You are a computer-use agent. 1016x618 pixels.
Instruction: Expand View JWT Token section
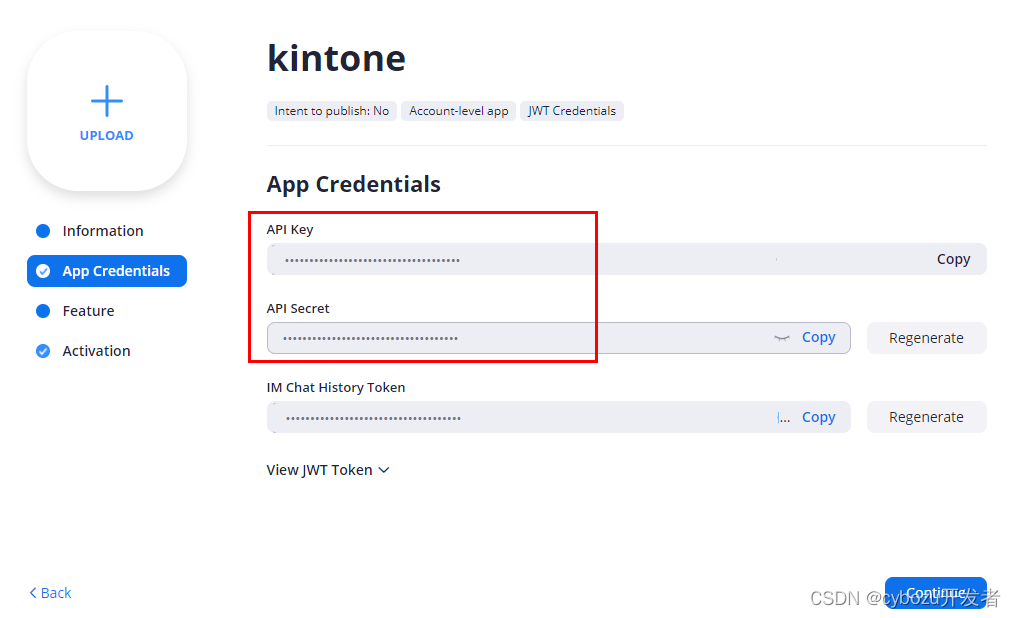tap(328, 470)
